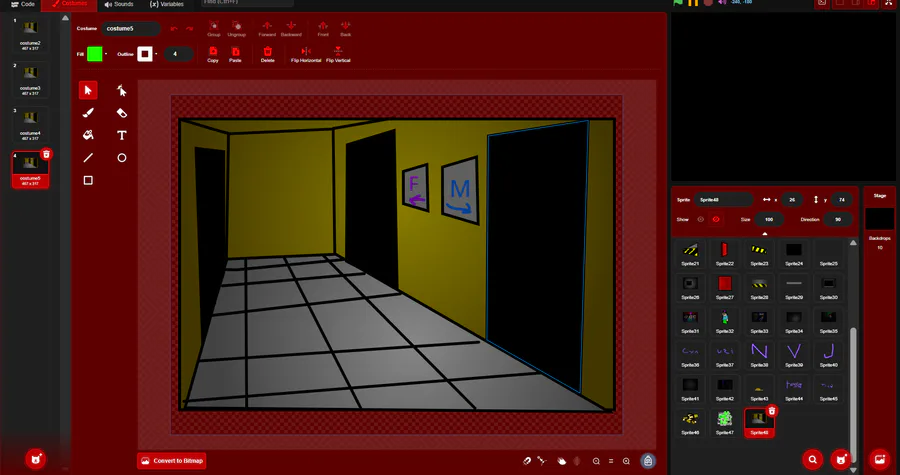Move selection Forward one layer
Viewport: 900px width, 475px height.
point(267,29)
